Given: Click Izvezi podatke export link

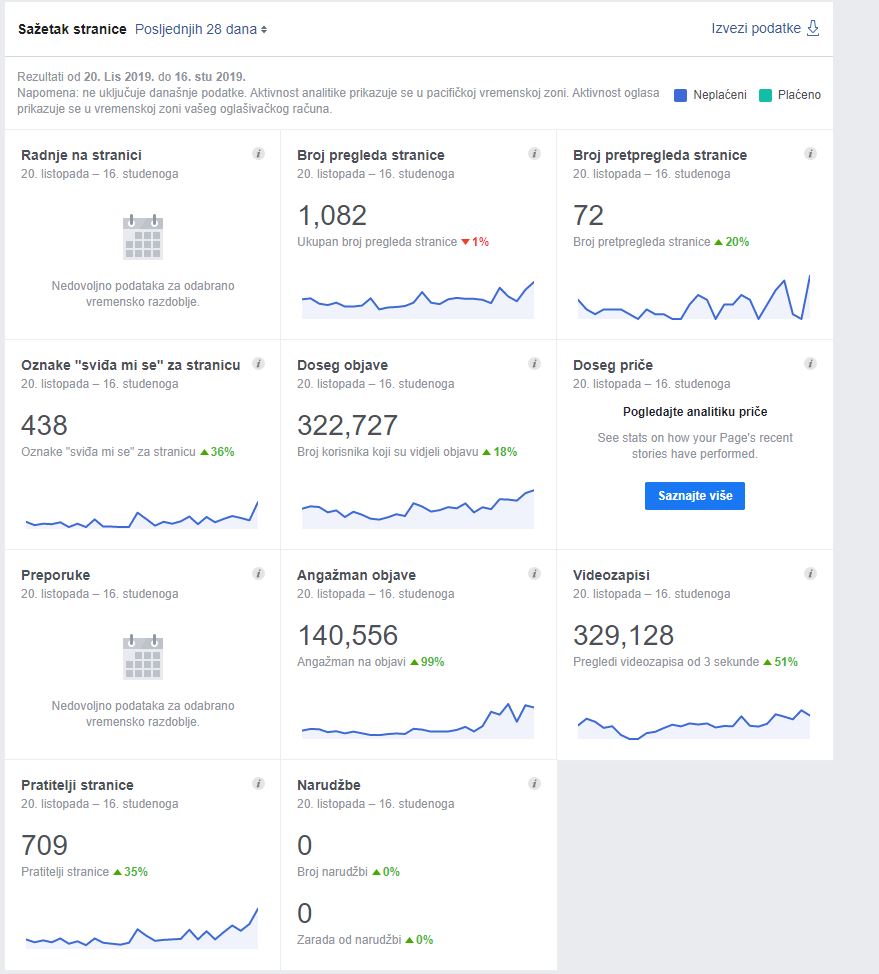Looking at the screenshot, I should point(756,29).
